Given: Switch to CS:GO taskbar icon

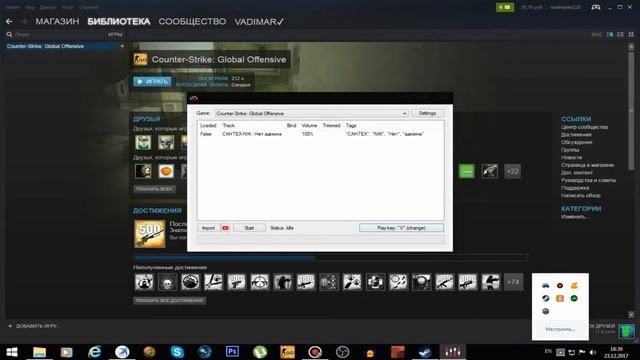Looking at the screenshot, I should click(287, 352).
